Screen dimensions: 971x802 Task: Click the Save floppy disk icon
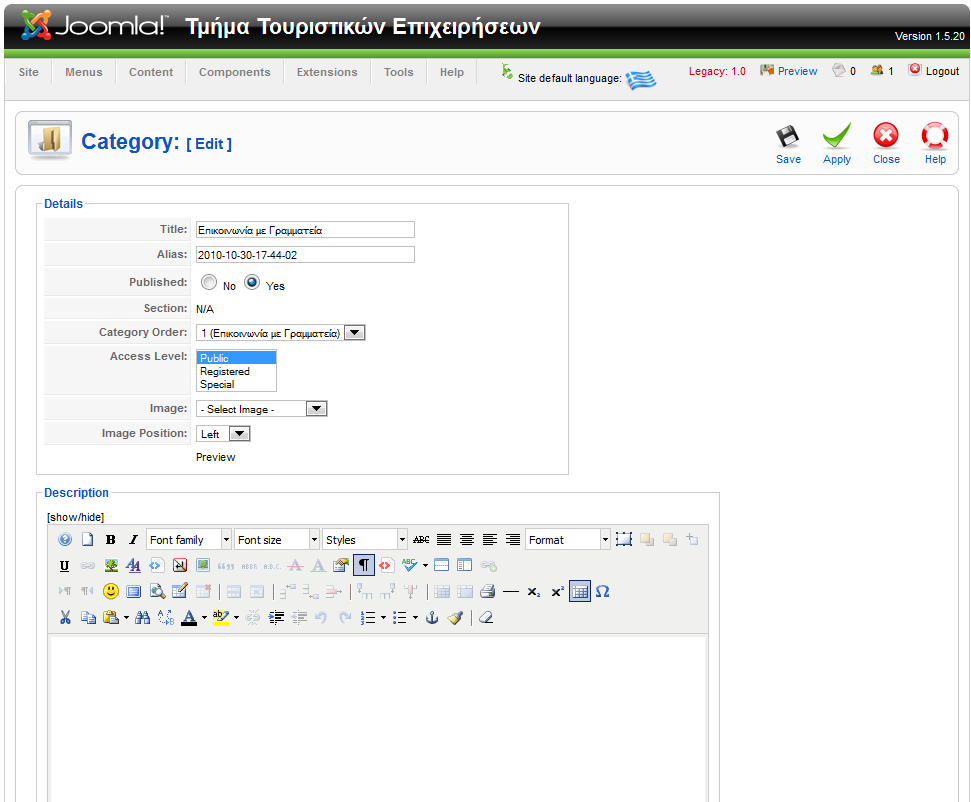click(788, 136)
